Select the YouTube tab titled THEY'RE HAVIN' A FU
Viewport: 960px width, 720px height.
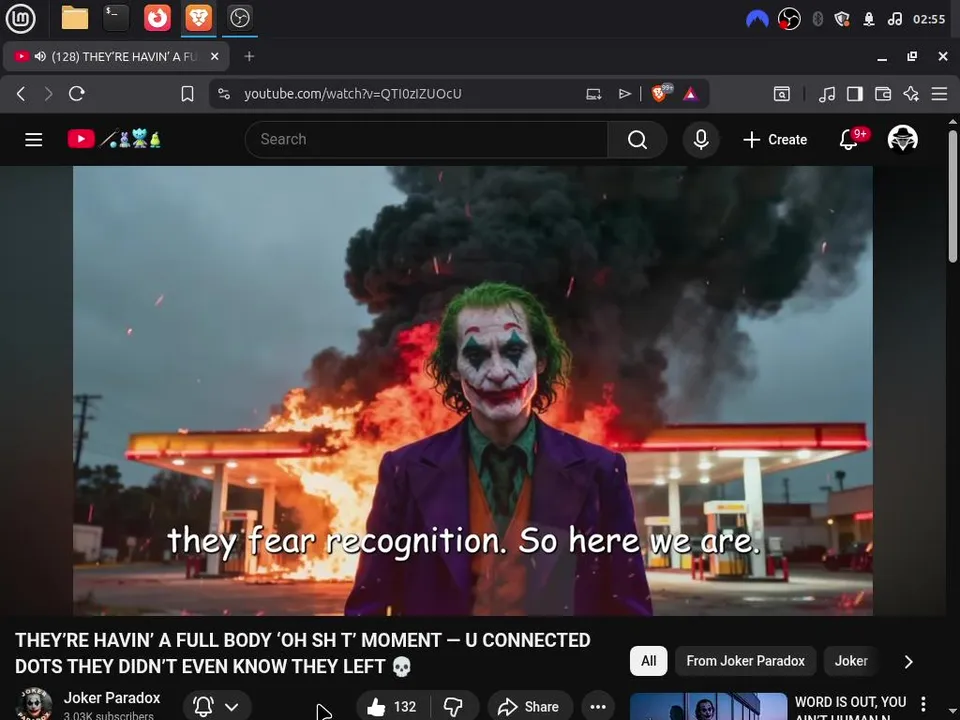(116, 56)
